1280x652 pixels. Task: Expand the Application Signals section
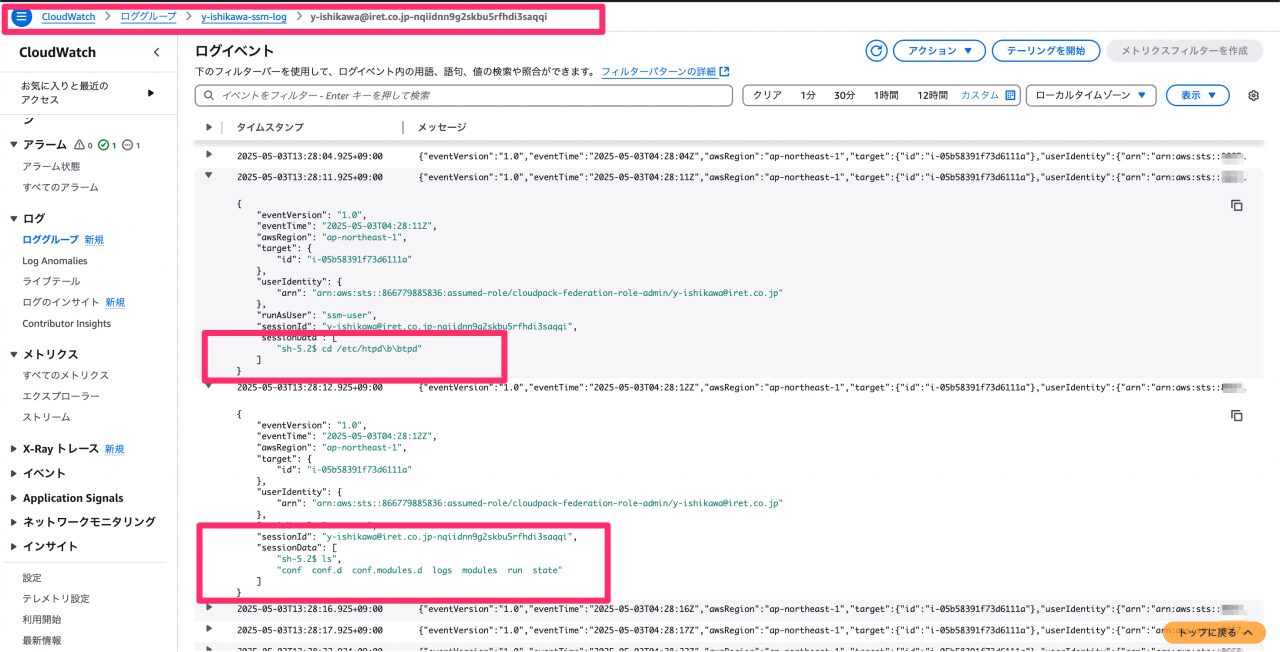tap(14, 498)
